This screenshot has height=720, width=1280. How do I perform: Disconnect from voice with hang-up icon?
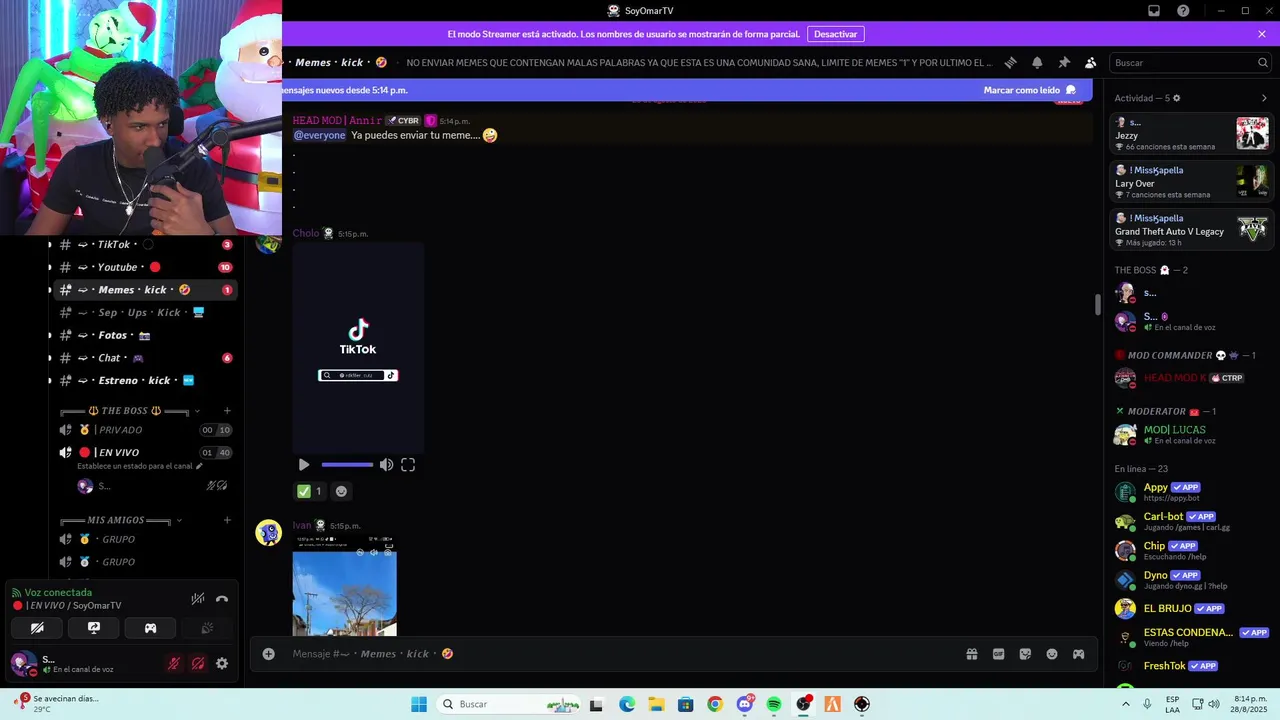[222, 599]
